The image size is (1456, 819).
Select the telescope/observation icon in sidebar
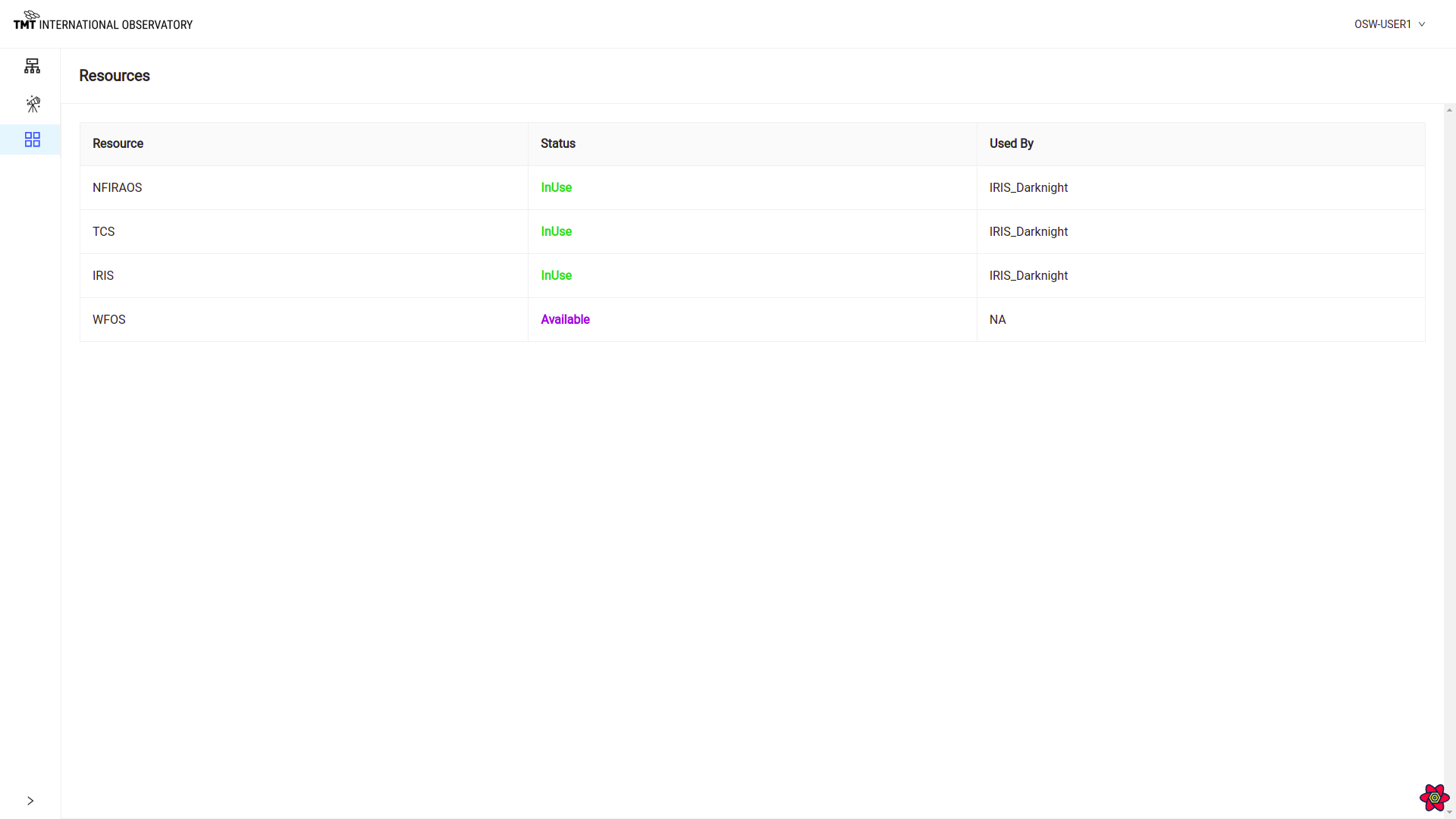(x=33, y=103)
